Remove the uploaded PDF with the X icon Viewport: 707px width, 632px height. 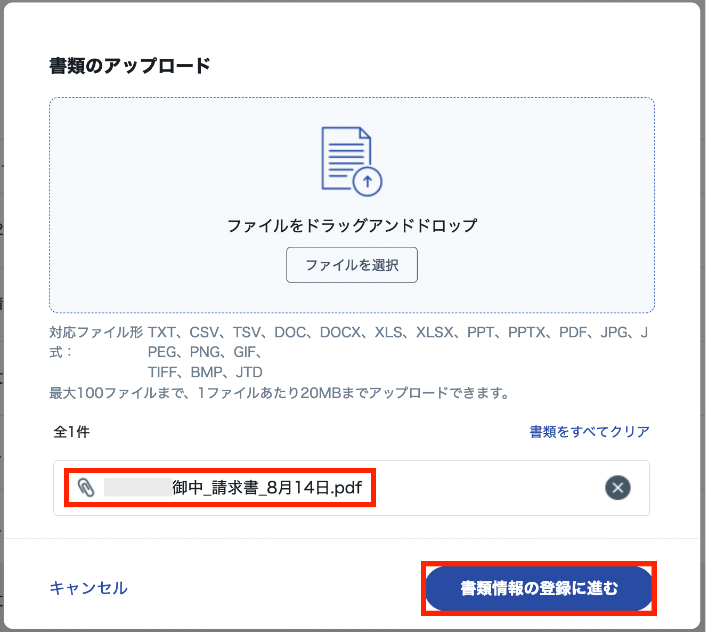(x=617, y=488)
